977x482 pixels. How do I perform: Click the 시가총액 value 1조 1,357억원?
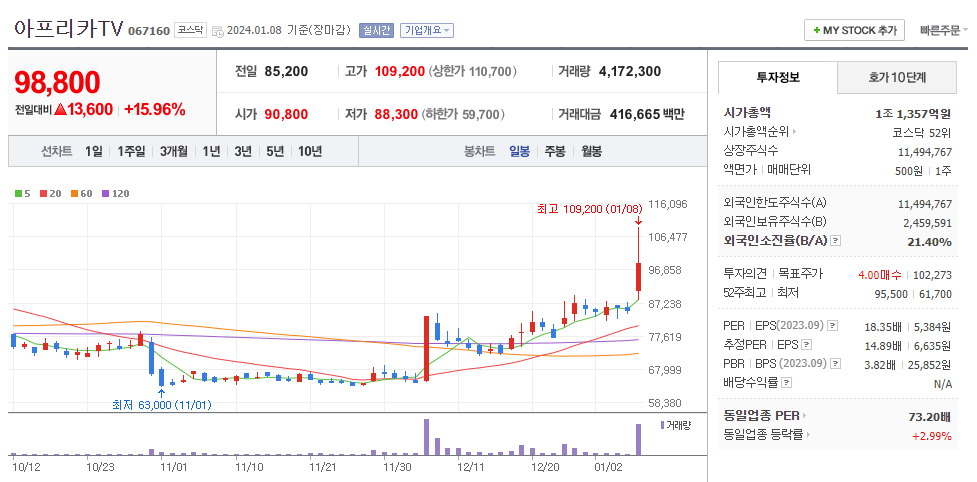913,113
